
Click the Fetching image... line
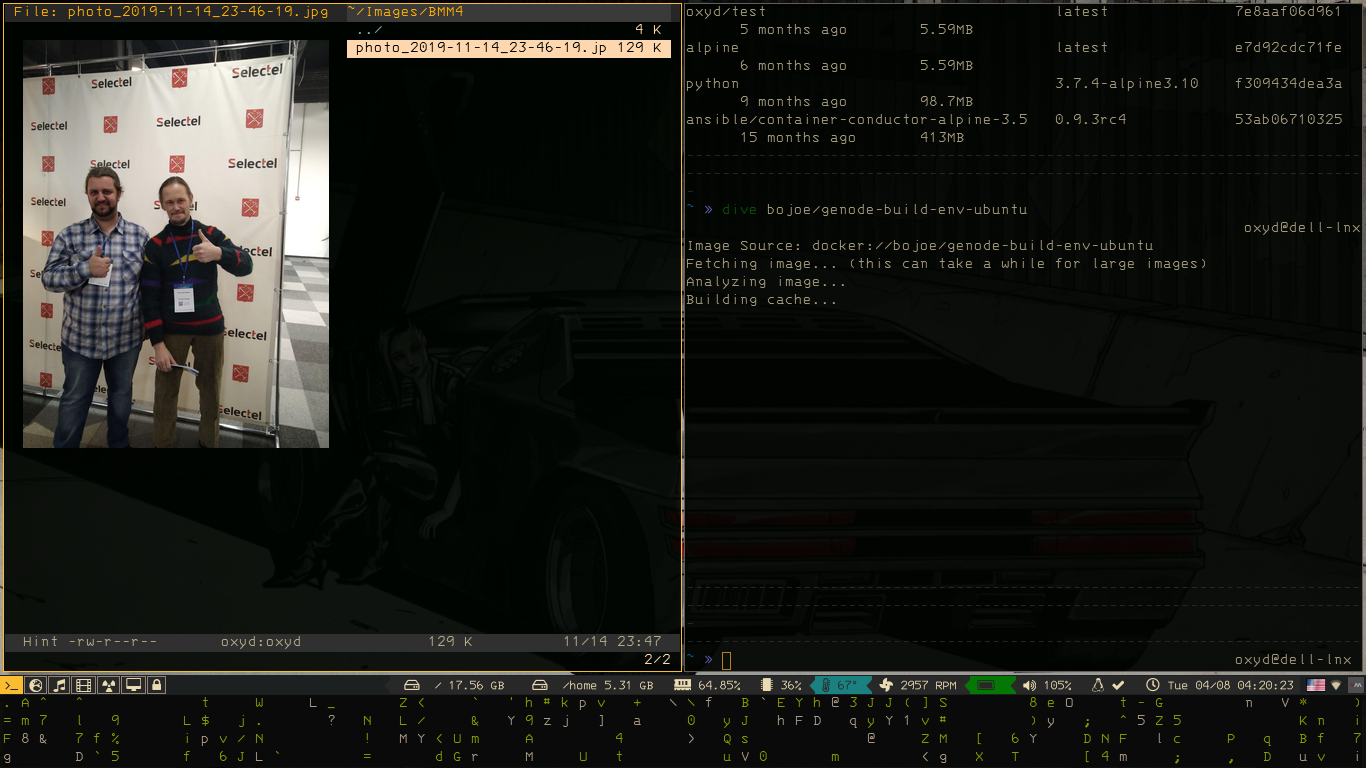tap(946, 264)
